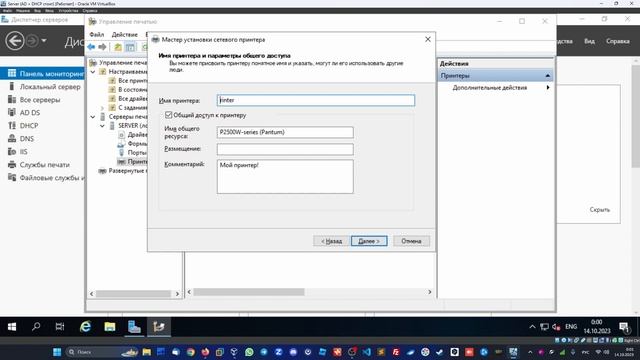Collapse the Настраиваемые фильтры tree node
This screenshot has height=360, width=640.
(x=93, y=72)
